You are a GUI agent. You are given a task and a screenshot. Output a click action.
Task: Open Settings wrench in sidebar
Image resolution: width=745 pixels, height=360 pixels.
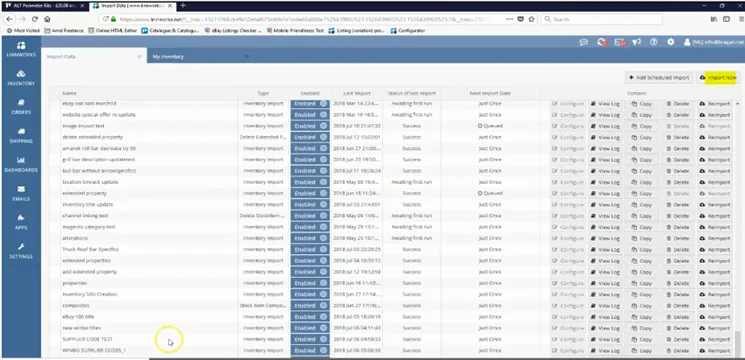click(x=21, y=251)
